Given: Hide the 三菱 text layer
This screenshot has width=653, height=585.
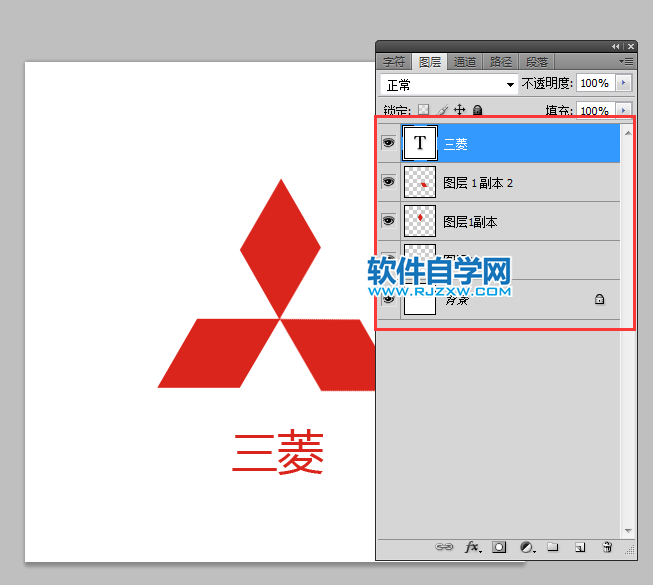Looking at the screenshot, I should (x=388, y=143).
